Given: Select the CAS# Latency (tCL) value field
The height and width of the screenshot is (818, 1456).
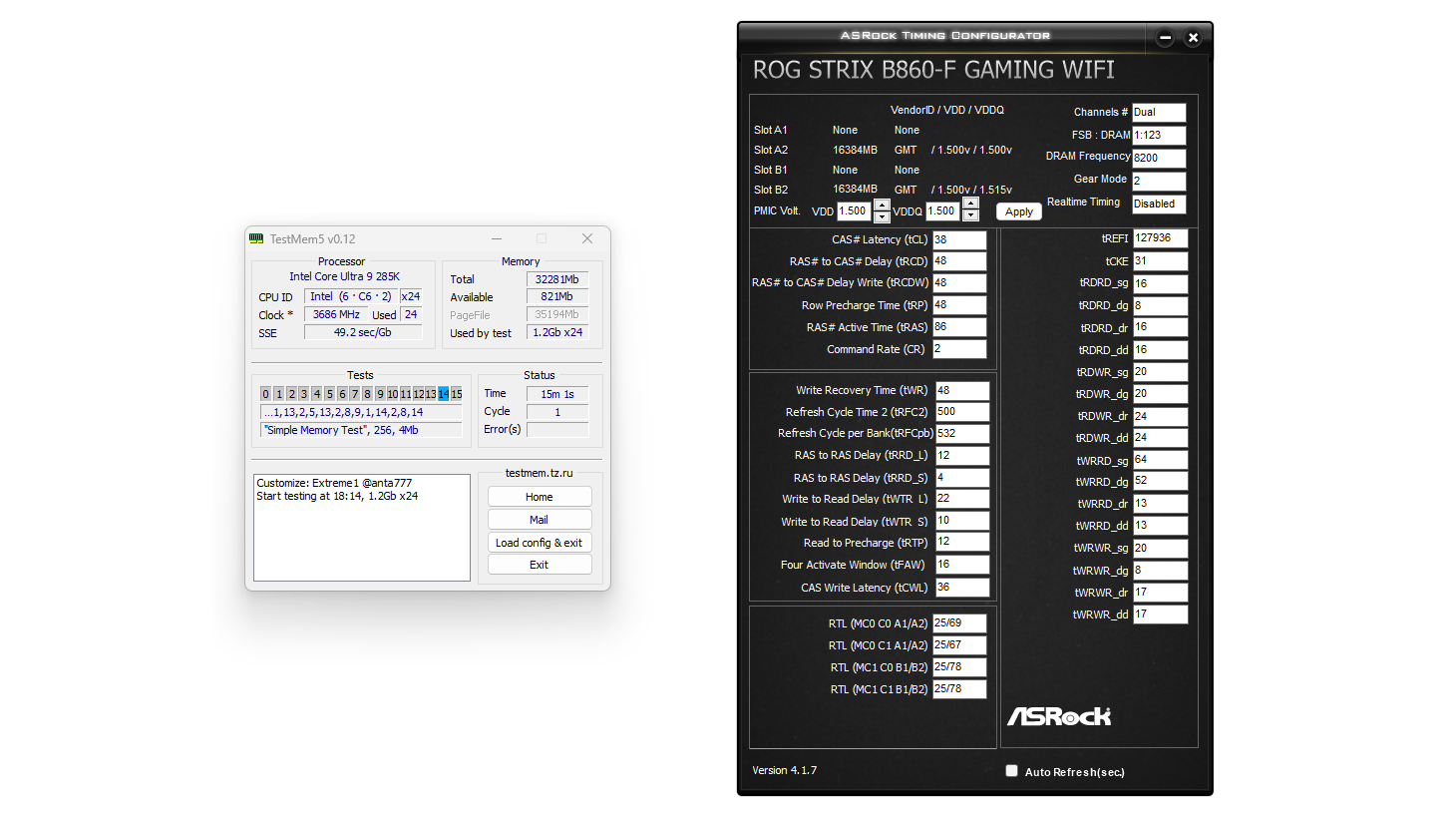Looking at the screenshot, I should point(959,239).
